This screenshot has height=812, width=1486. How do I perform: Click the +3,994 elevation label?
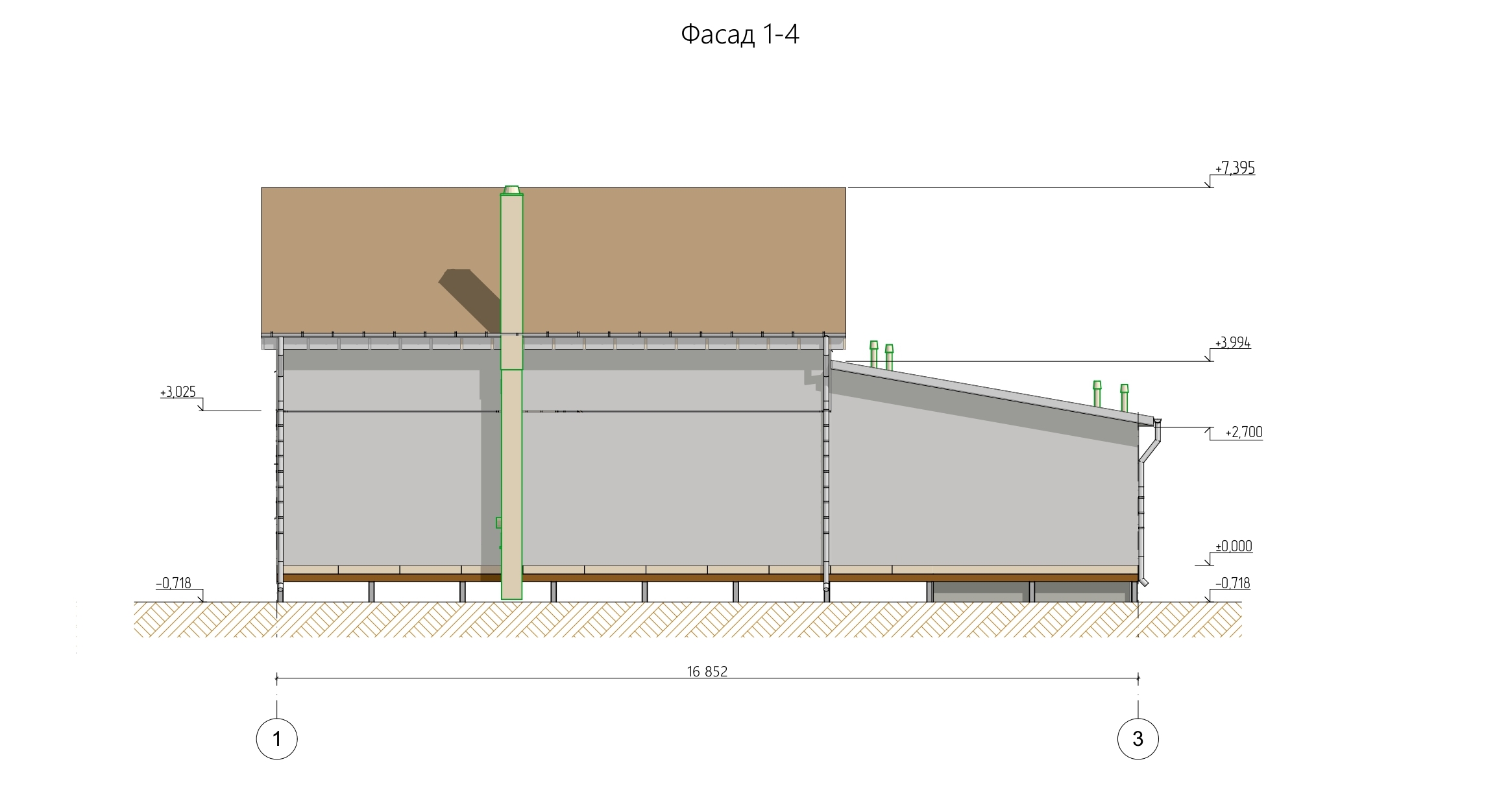[x=1232, y=343]
